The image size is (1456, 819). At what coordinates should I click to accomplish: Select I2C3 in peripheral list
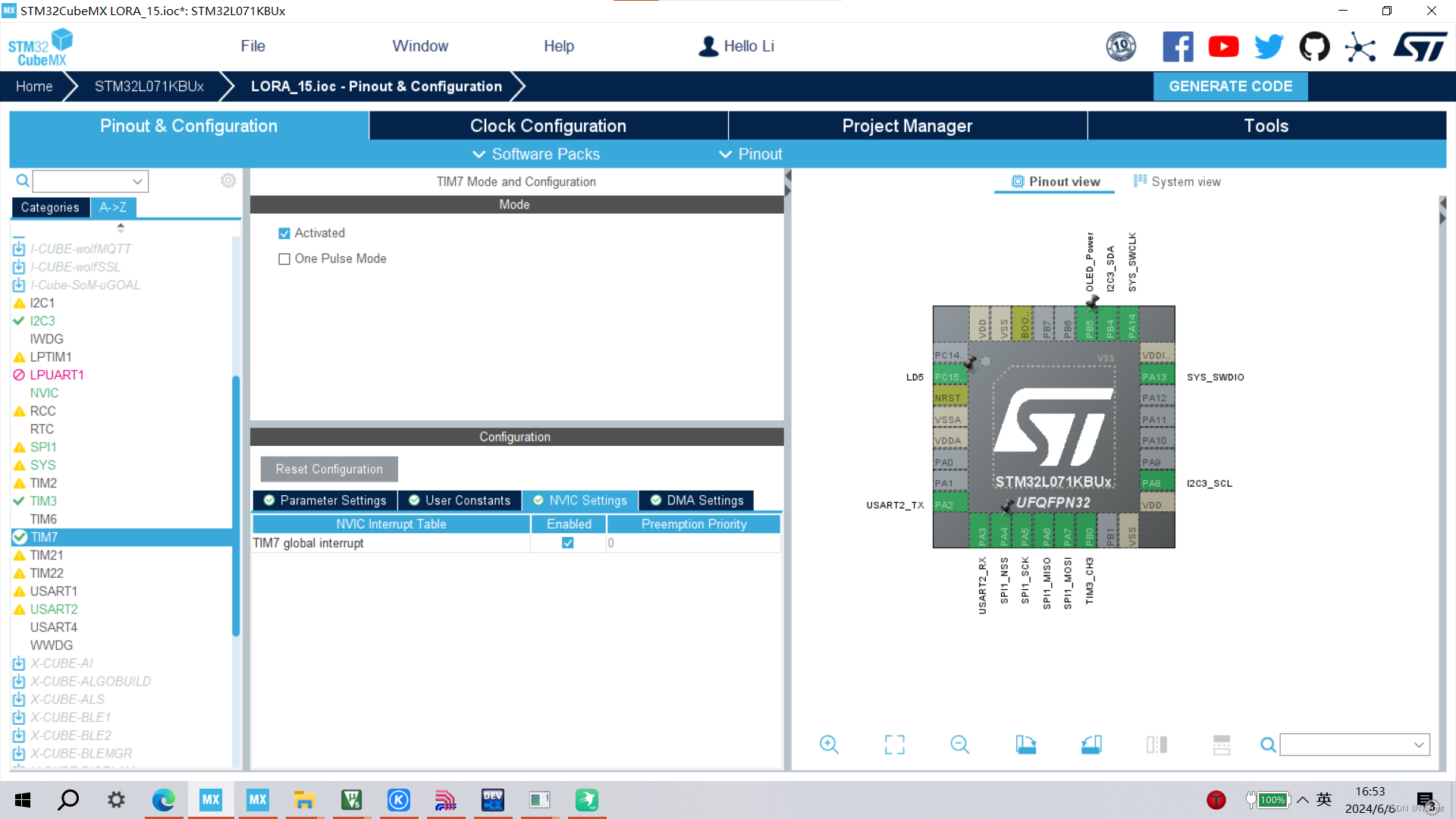(42, 321)
